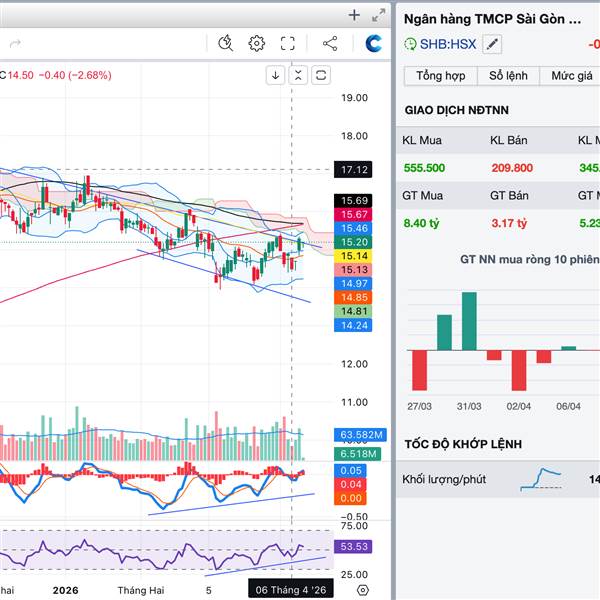The height and width of the screenshot is (600, 600).
Task: Collapse the chart pane with double chevrons
Action: [298, 75]
